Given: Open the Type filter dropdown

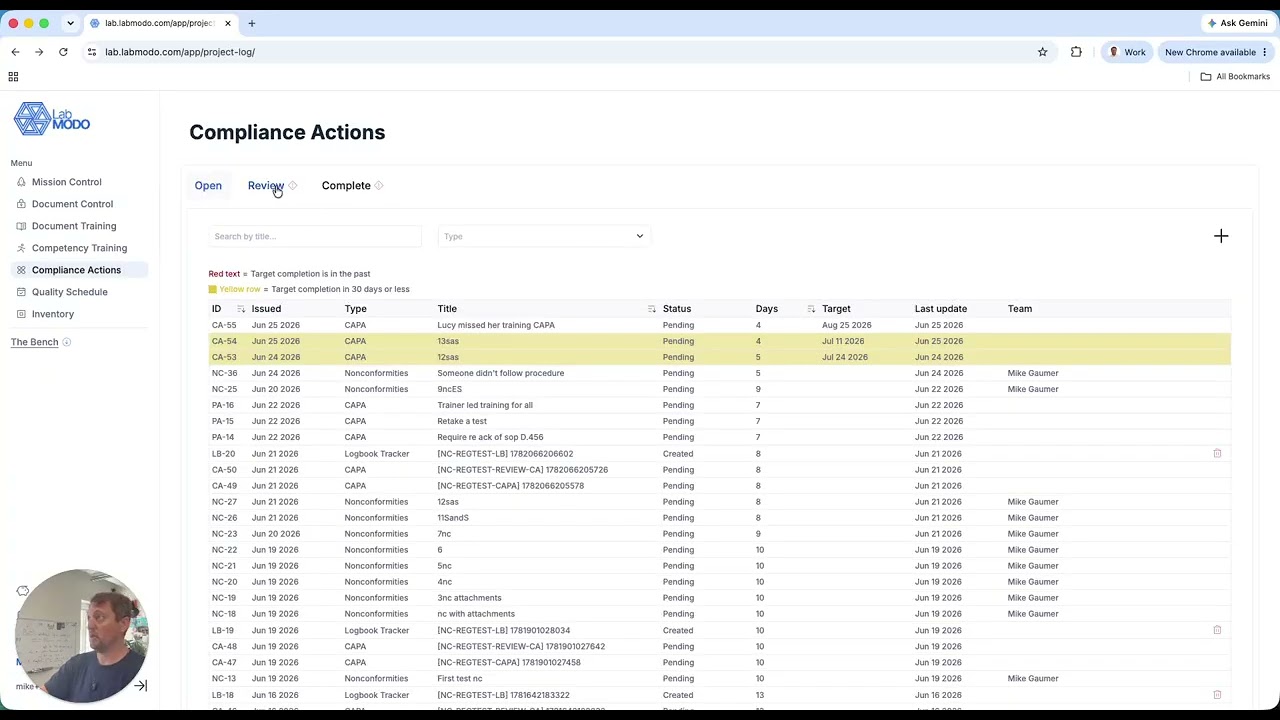Looking at the screenshot, I should coord(544,237).
